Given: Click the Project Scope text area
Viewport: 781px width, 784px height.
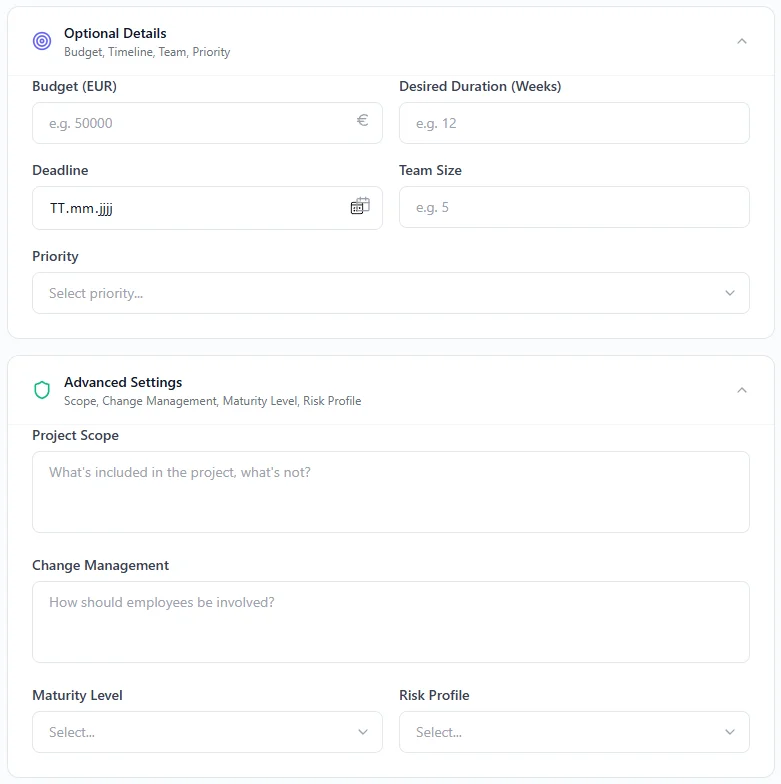Looking at the screenshot, I should point(390,491).
